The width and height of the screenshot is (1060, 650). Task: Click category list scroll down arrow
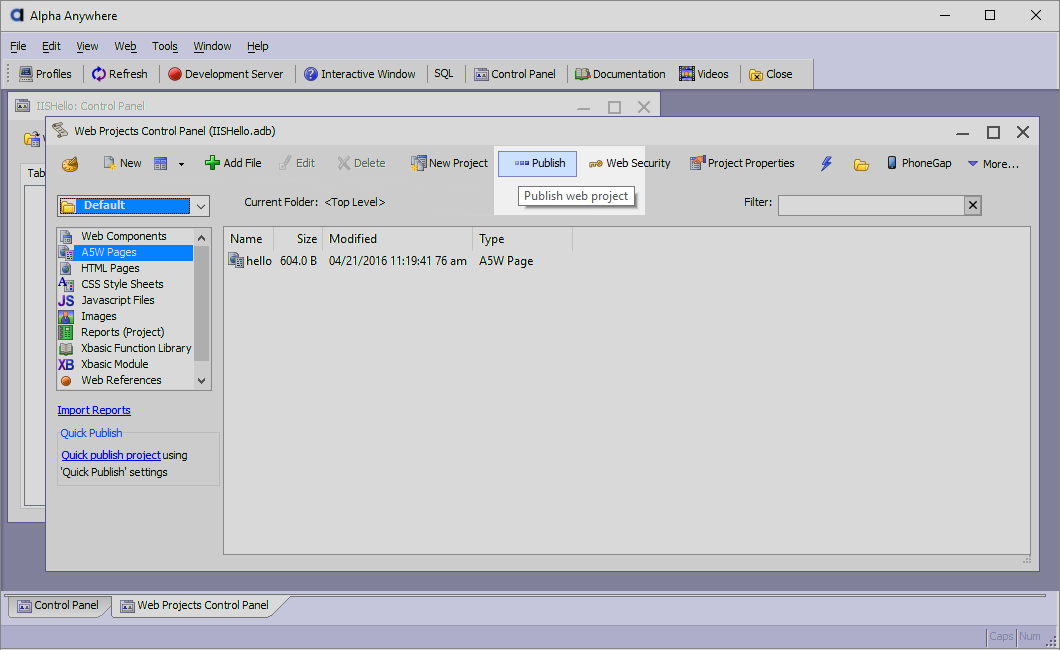click(201, 380)
